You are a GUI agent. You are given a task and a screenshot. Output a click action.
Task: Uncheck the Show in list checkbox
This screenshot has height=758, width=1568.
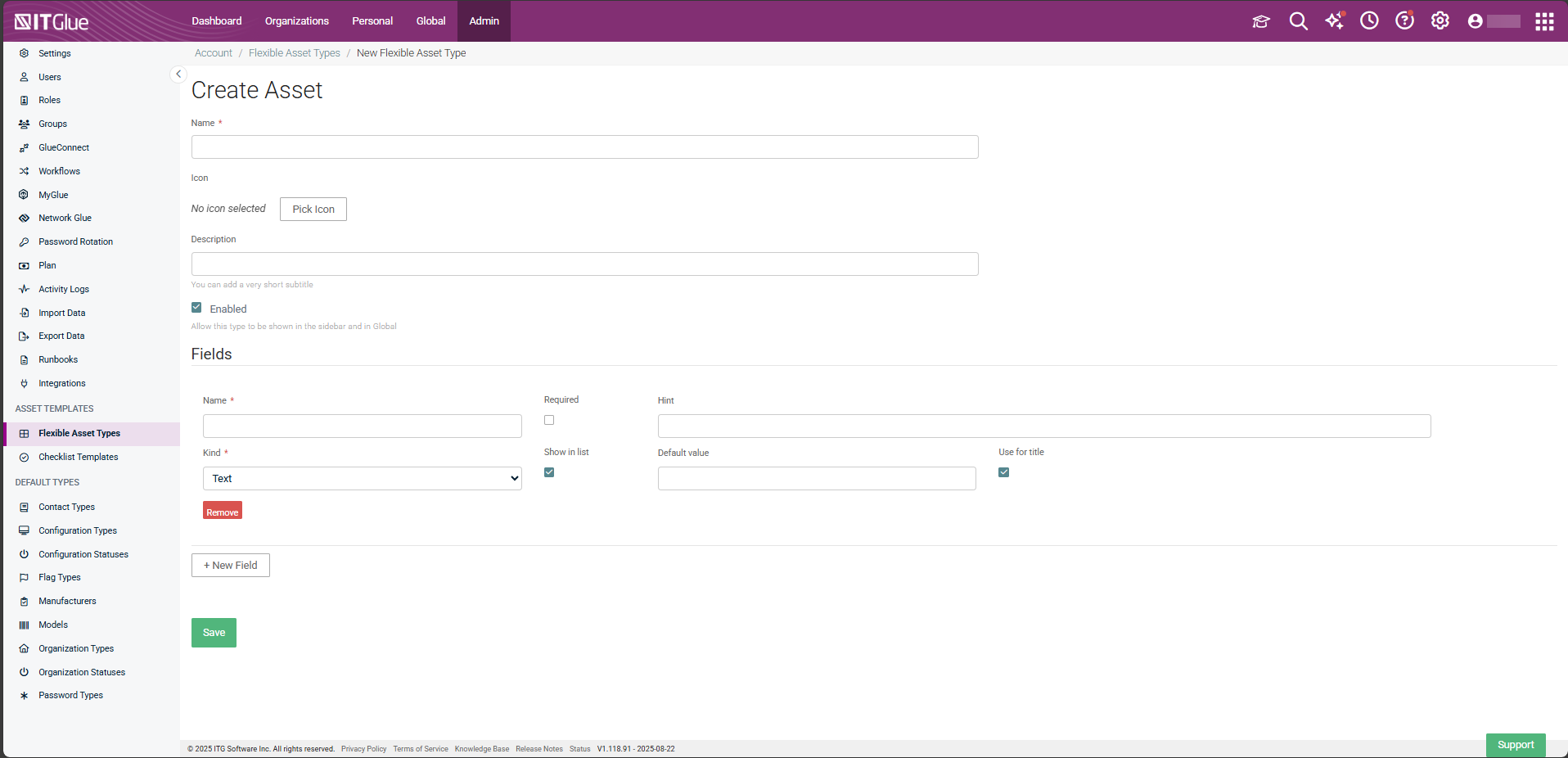549,472
